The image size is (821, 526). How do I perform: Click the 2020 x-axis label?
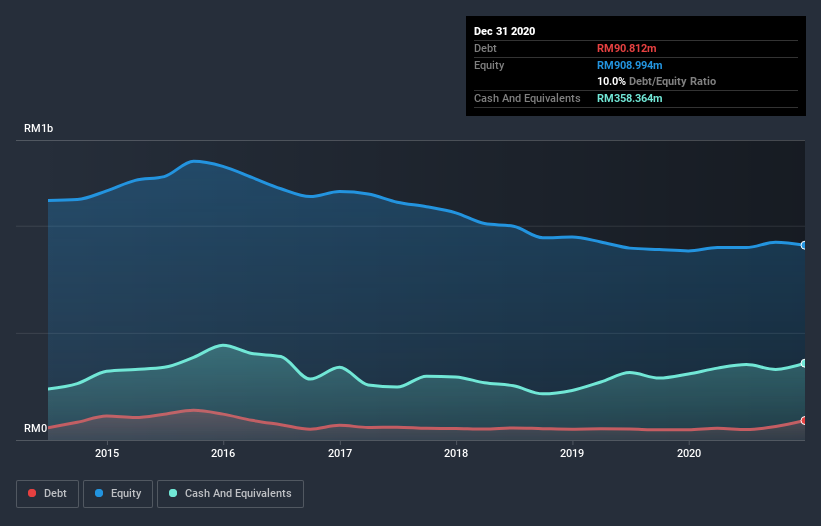[689, 453]
